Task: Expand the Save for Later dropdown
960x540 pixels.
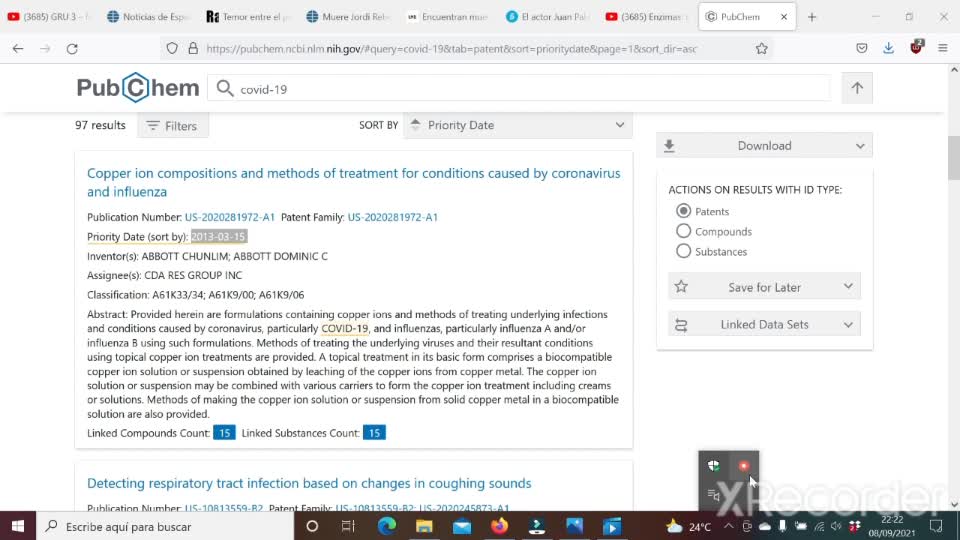Action: pyautogui.click(x=764, y=287)
